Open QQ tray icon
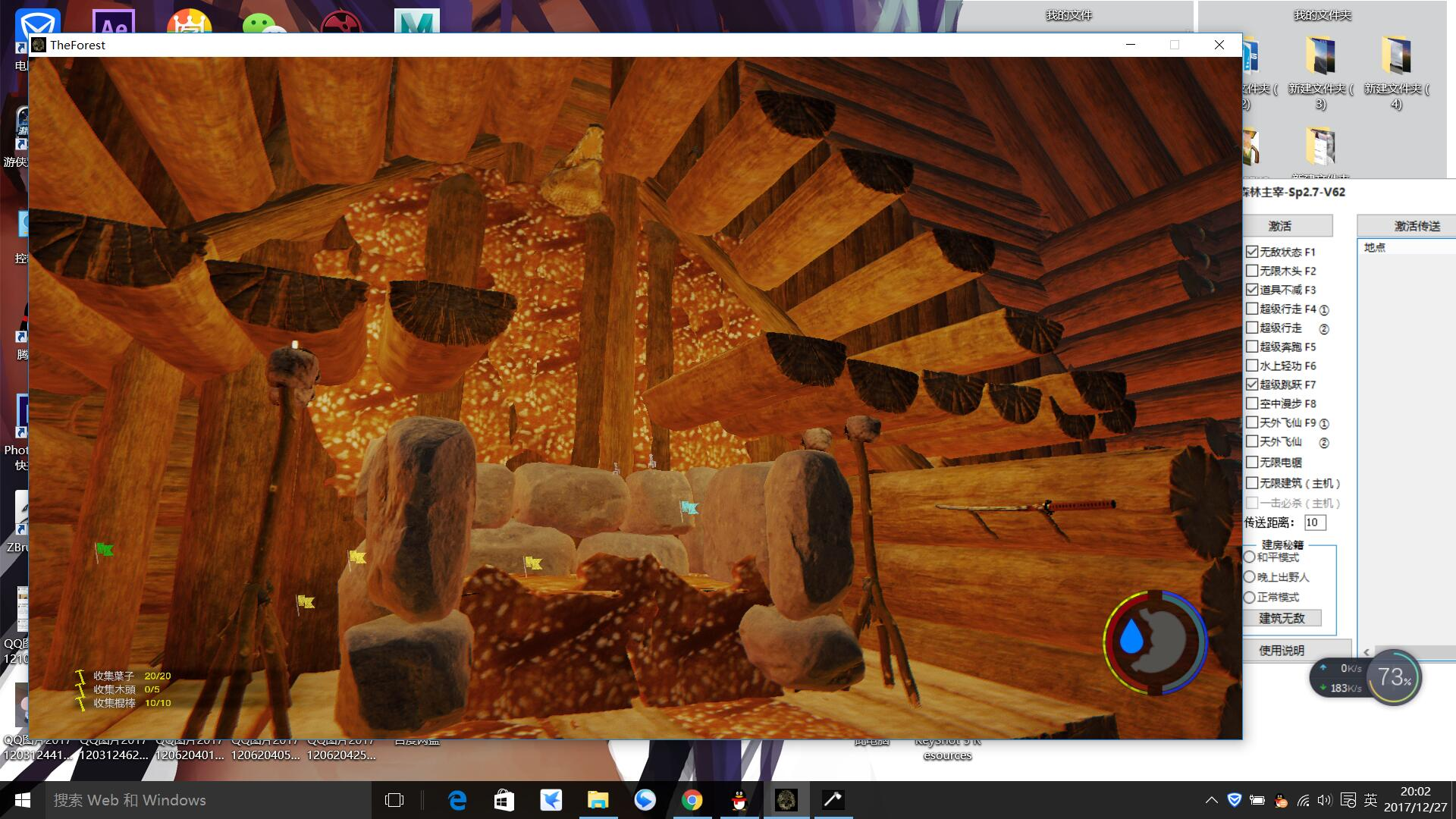Screen dimensions: 1456x819 1281,800
